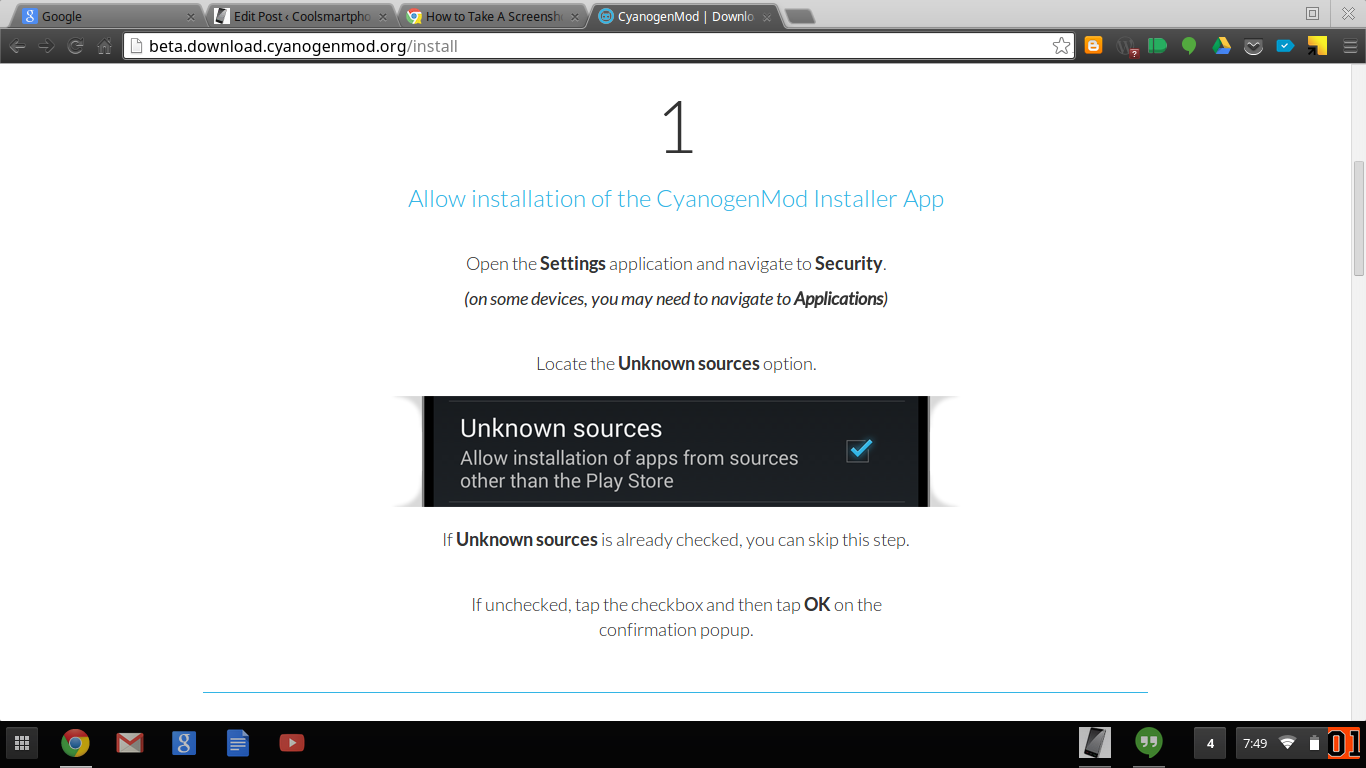This screenshot has height=768, width=1366.
Task: Open the blue checkmark tag extension
Action: click(1285, 45)
